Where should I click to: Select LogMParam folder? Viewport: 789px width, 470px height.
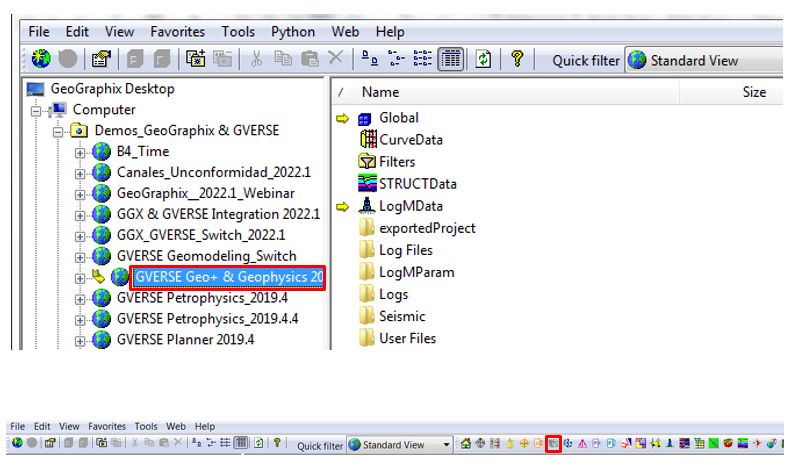(x=417, y=273)
